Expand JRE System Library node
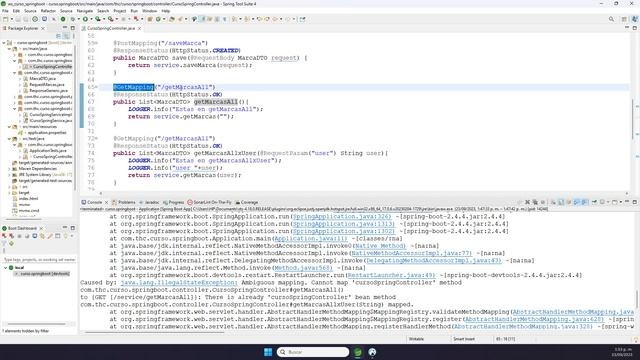The image size is (640, 360). click(x=9, y=175)
